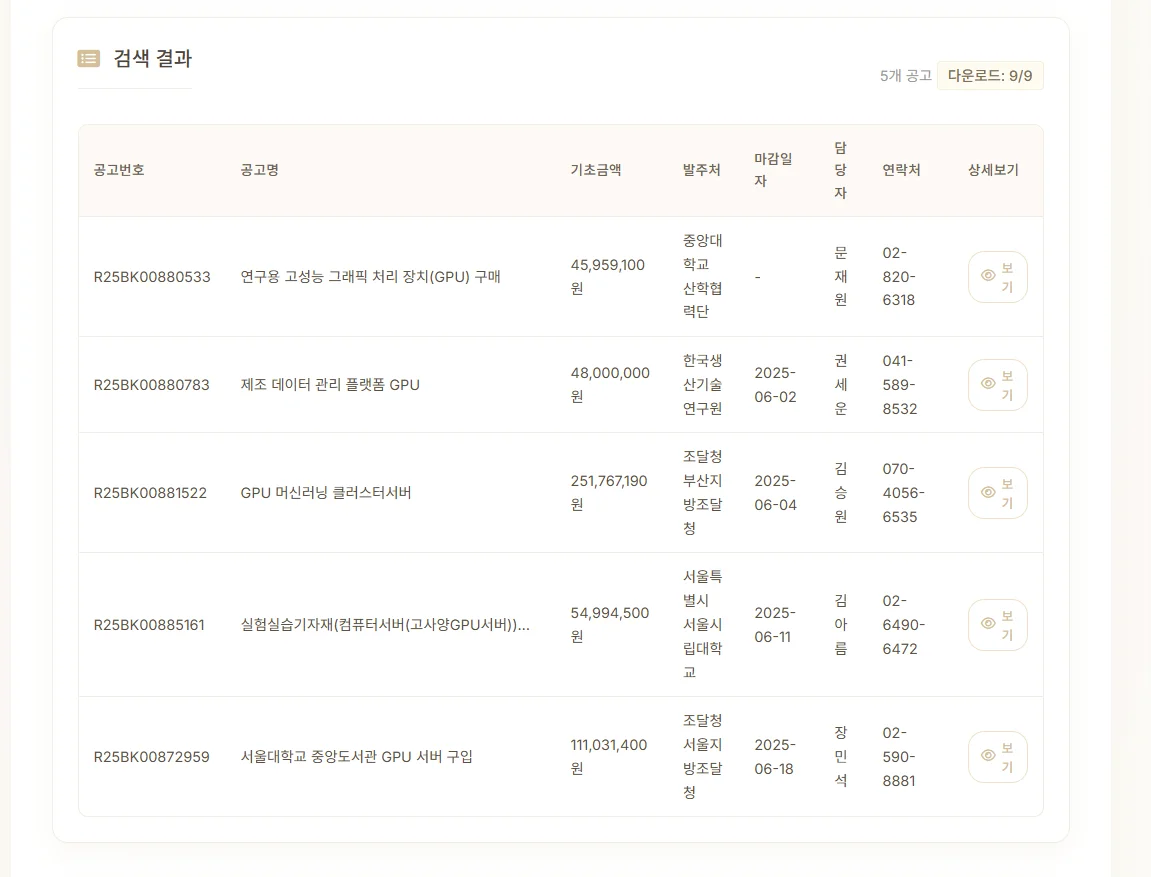Screen dimensions: 1151x877
Task: Select notice number R25BK00885161
Action: click(x=149, y=625)
